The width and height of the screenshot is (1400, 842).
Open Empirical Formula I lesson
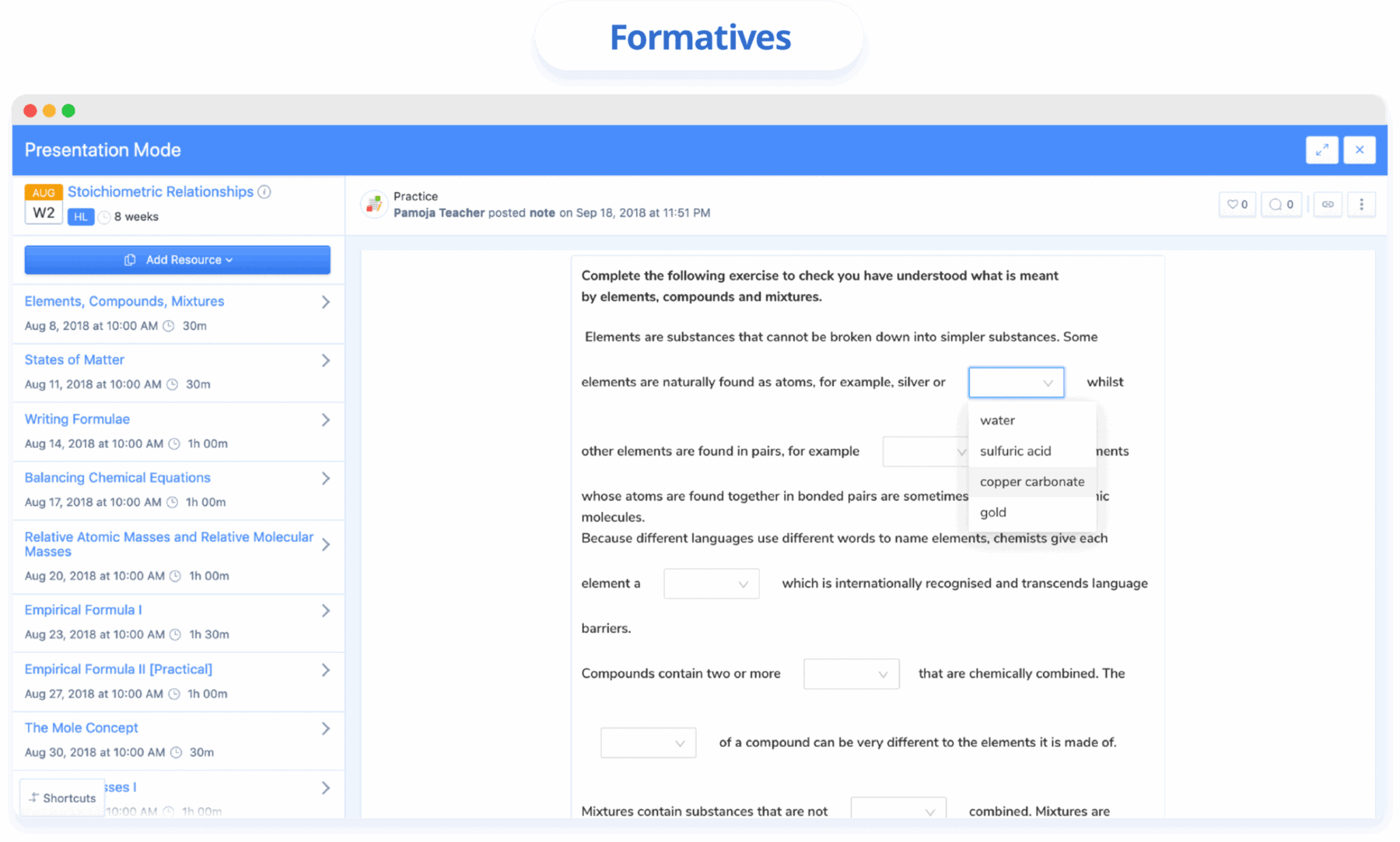click(x=83, y=610)
